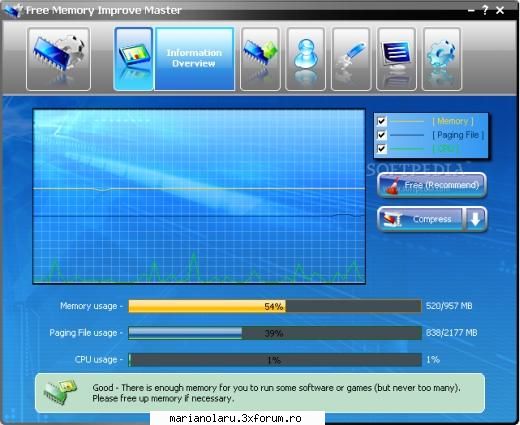Image resolution: width=520 pixels, height=425 pixels.
Task: Click the Compress button
Action: coord(420,219)
